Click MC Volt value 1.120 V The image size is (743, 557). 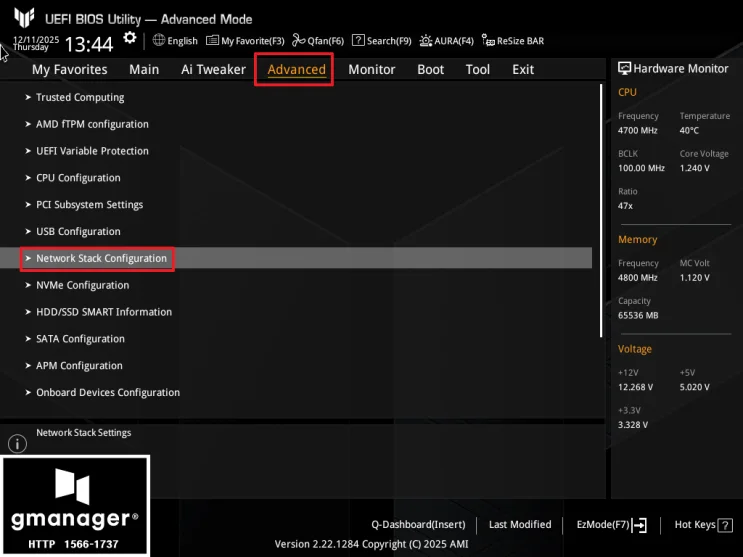694,278
